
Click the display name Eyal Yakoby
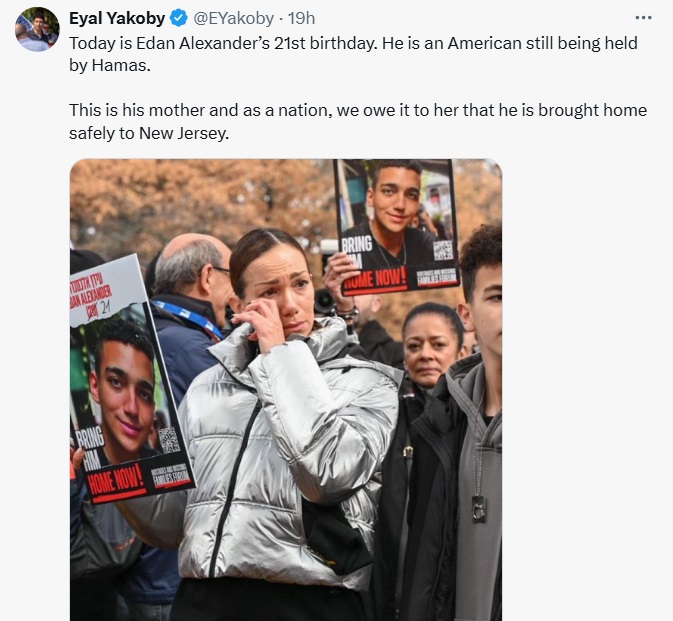tap(117, 18)
